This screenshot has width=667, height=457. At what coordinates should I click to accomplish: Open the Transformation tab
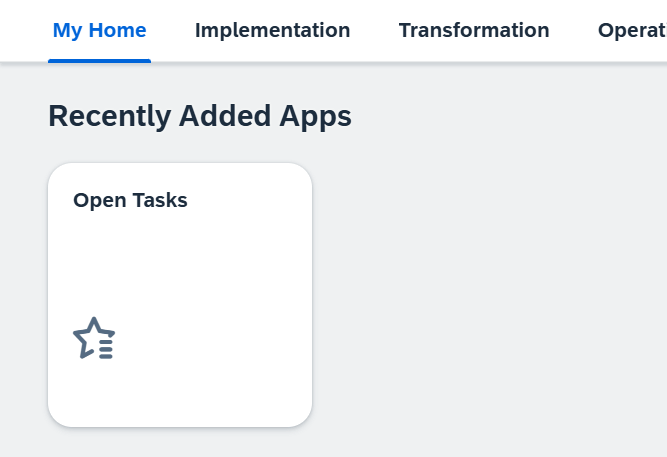pyautogui.click(x=474, y=30)
